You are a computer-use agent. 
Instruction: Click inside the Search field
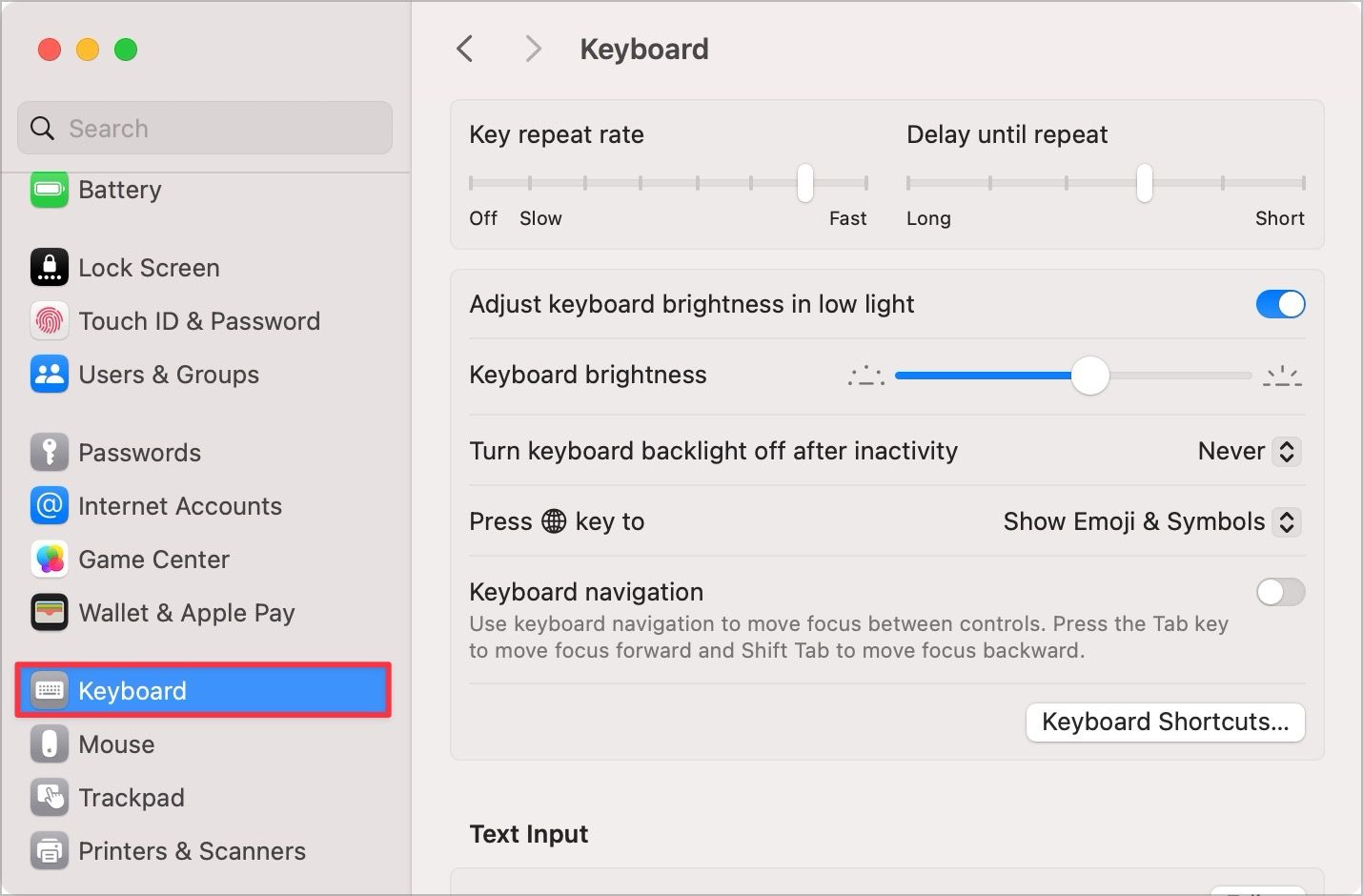point(204,128)
